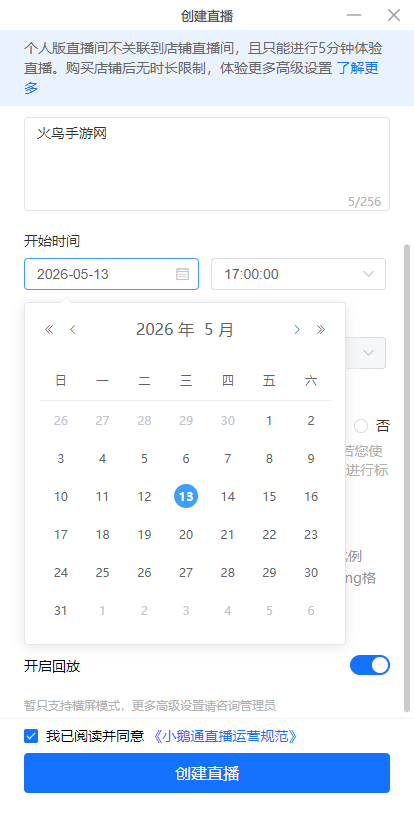Screen dimensions: 414x816
Task: Select day 18 in the calendar
Action: (x=102, y=534)
